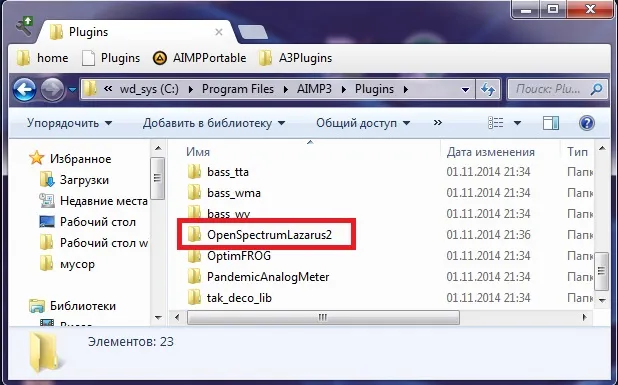This screenshot has width=618, height=385.
Task: Go back with the blue Back arrow
Action: [24, 89]
